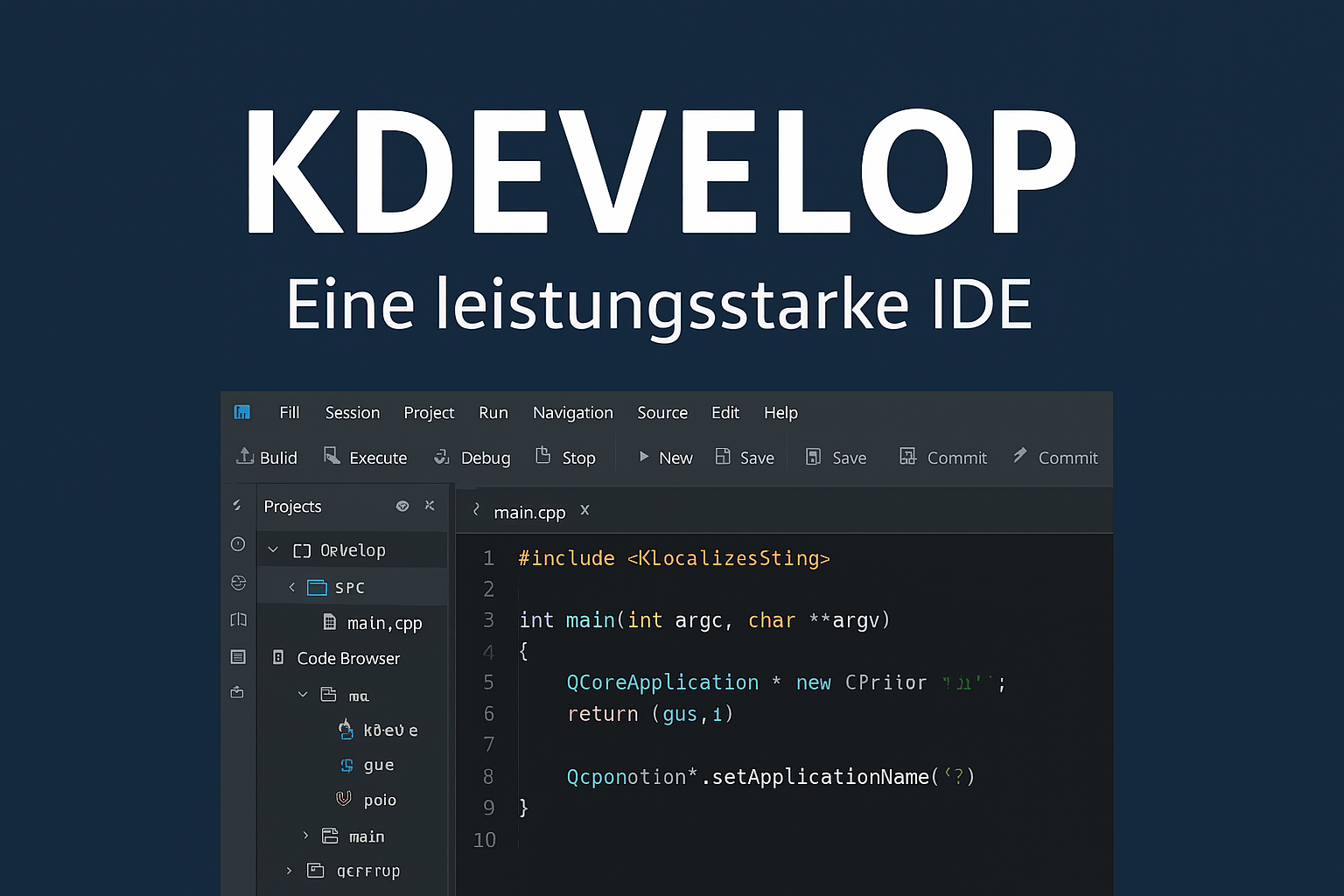Viewport: 1344px width, 896px height.
Task: Click the Code Browser icon in the sidebar
Action: point(237,657)
